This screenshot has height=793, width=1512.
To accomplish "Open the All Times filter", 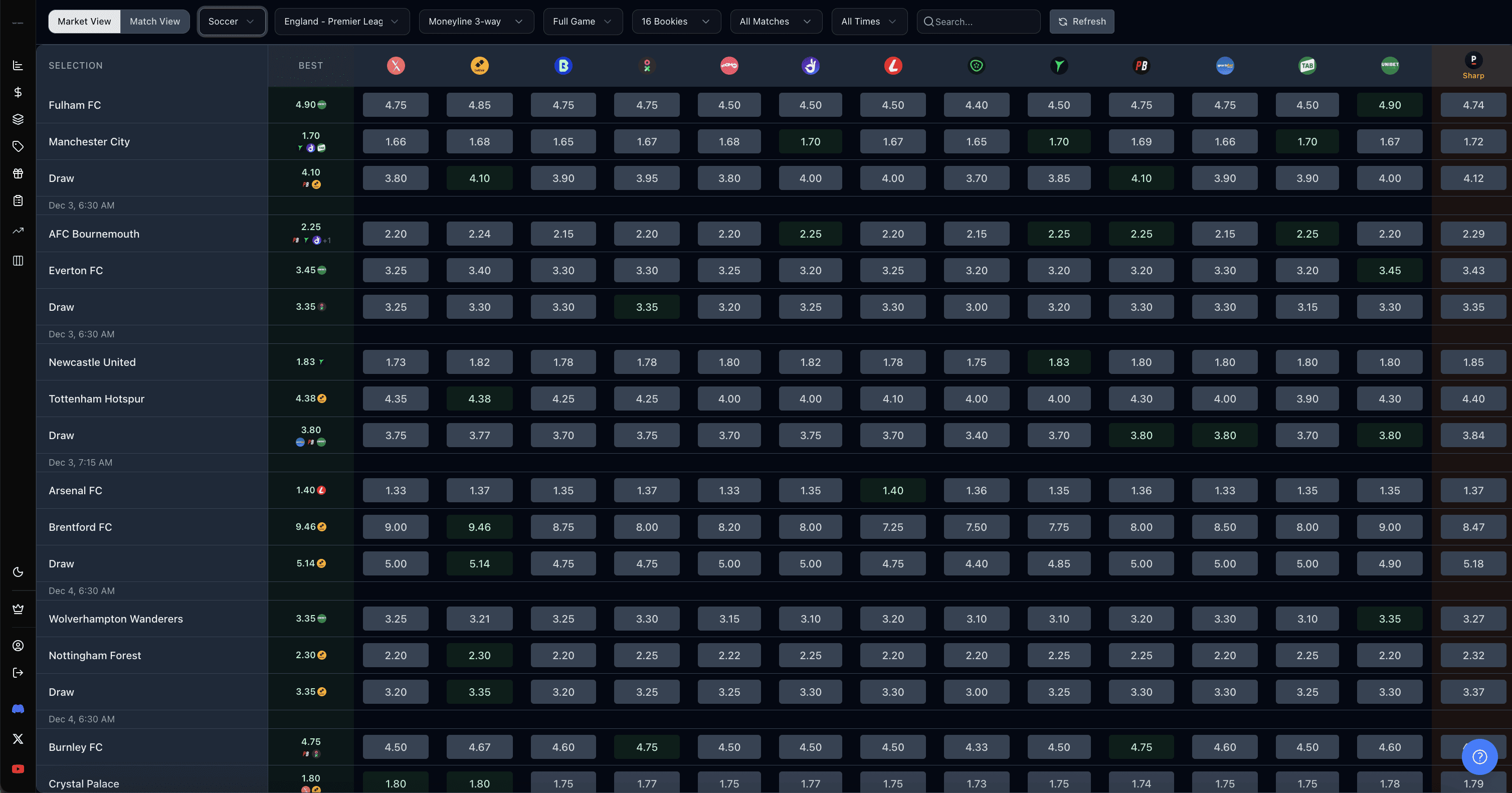I will tap(868, 21).
